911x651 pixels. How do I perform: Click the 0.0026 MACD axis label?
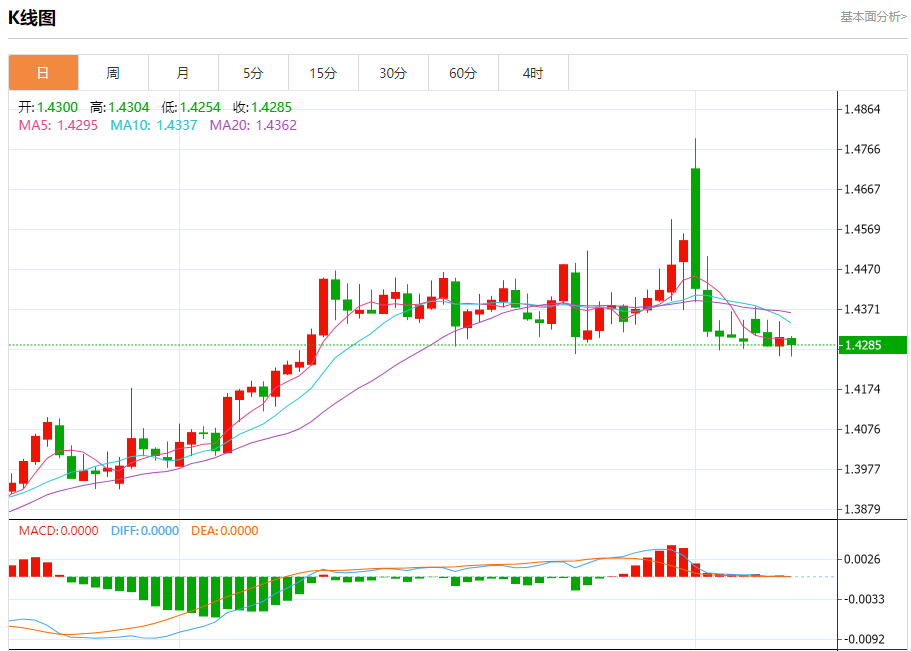[862, 559]
